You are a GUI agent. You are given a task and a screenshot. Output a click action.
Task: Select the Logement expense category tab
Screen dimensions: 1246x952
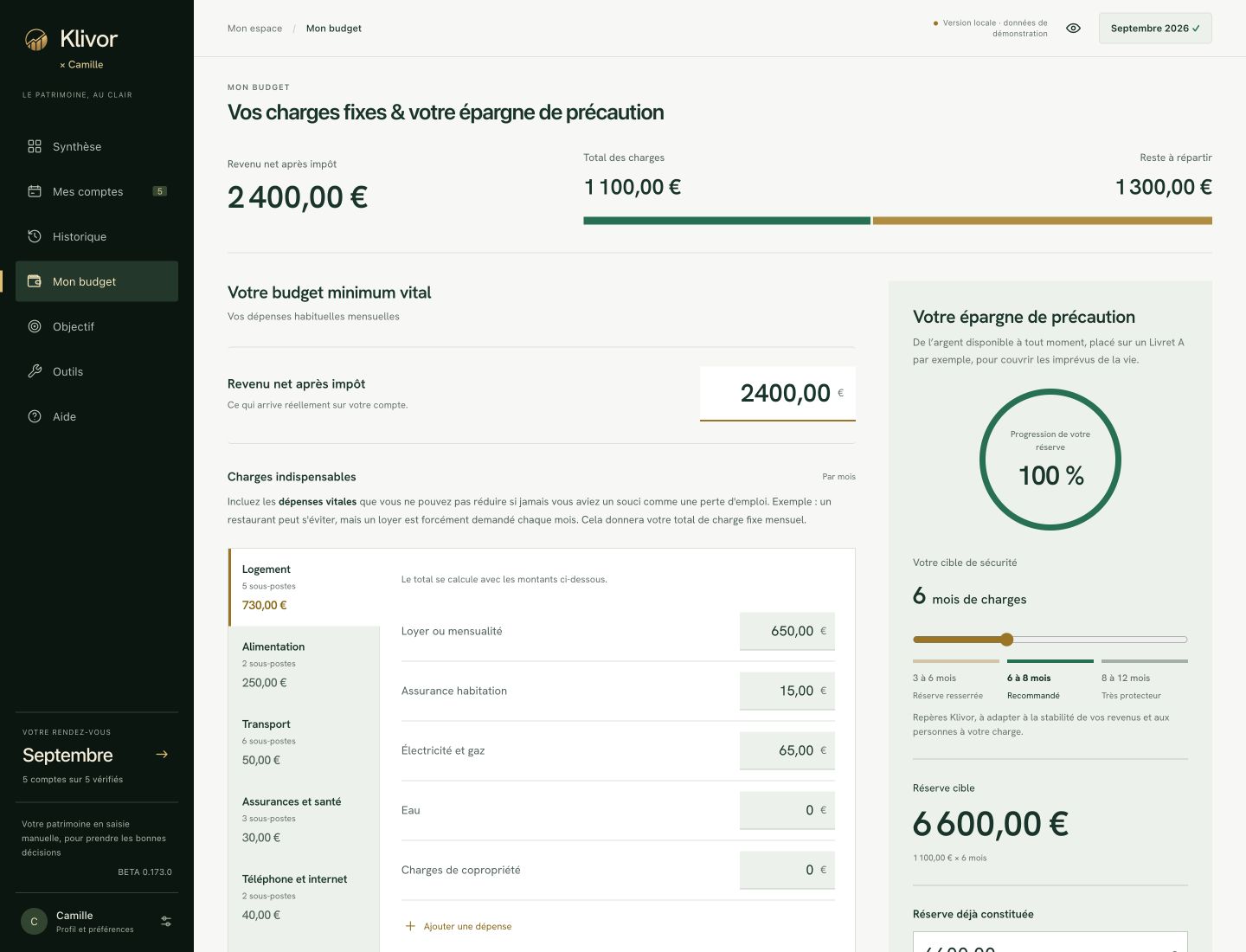pos(305,587)
